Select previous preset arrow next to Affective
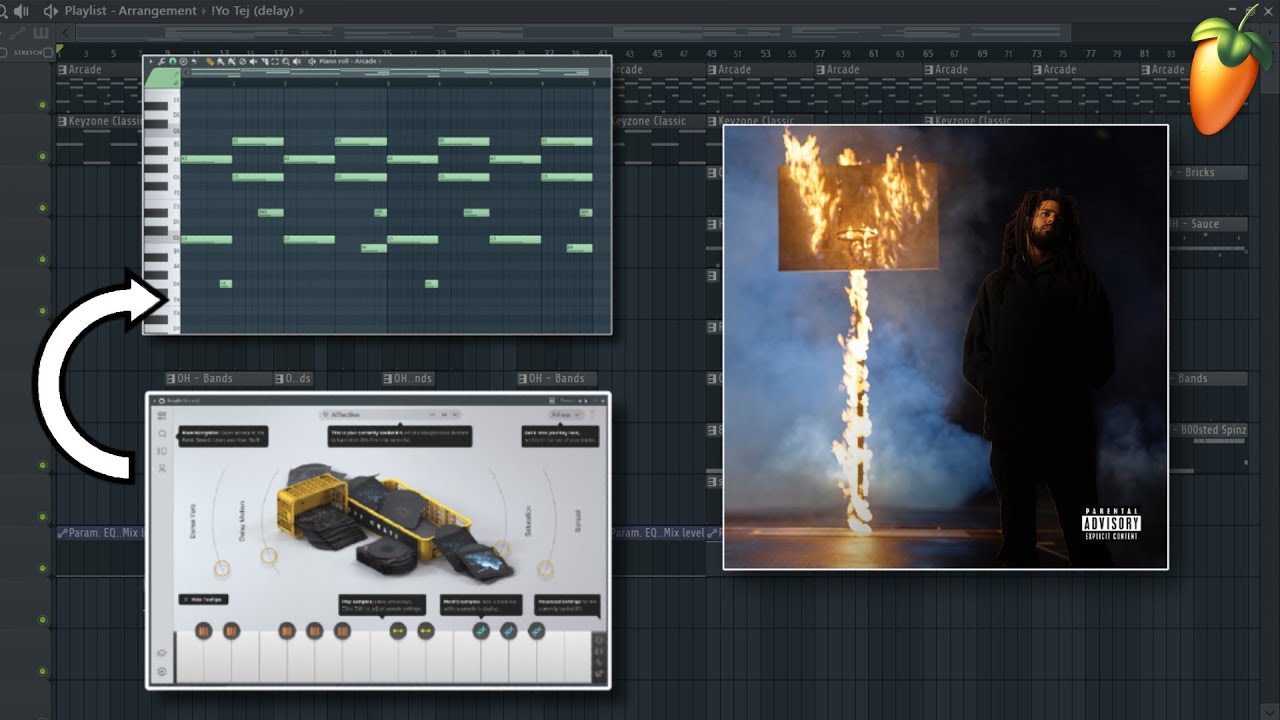Screen dimensions: 1280x720 (444, 414)
